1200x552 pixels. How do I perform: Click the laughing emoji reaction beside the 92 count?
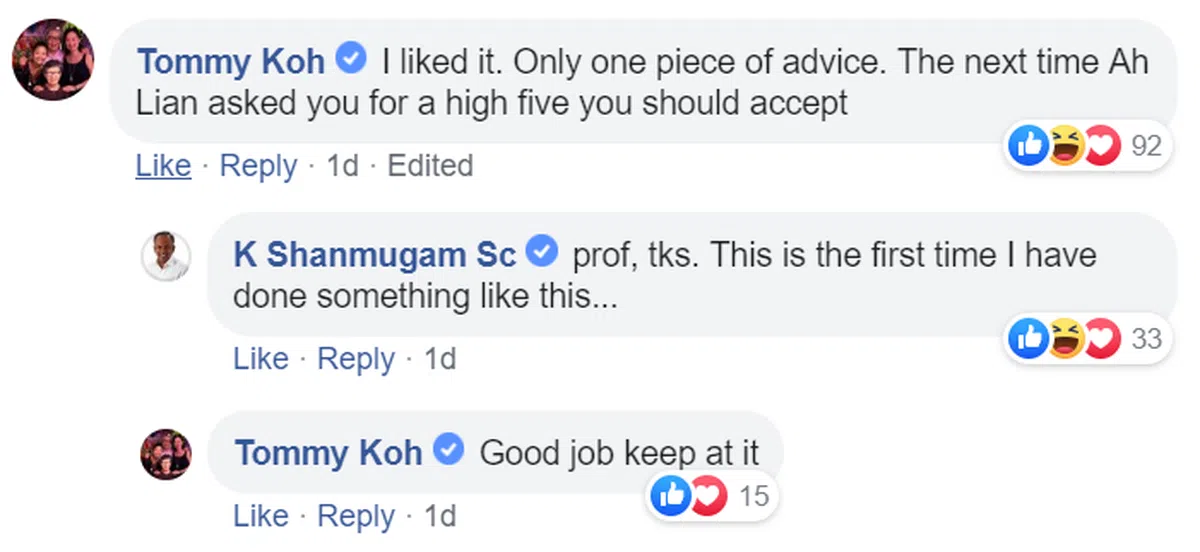pos(1064,148)
